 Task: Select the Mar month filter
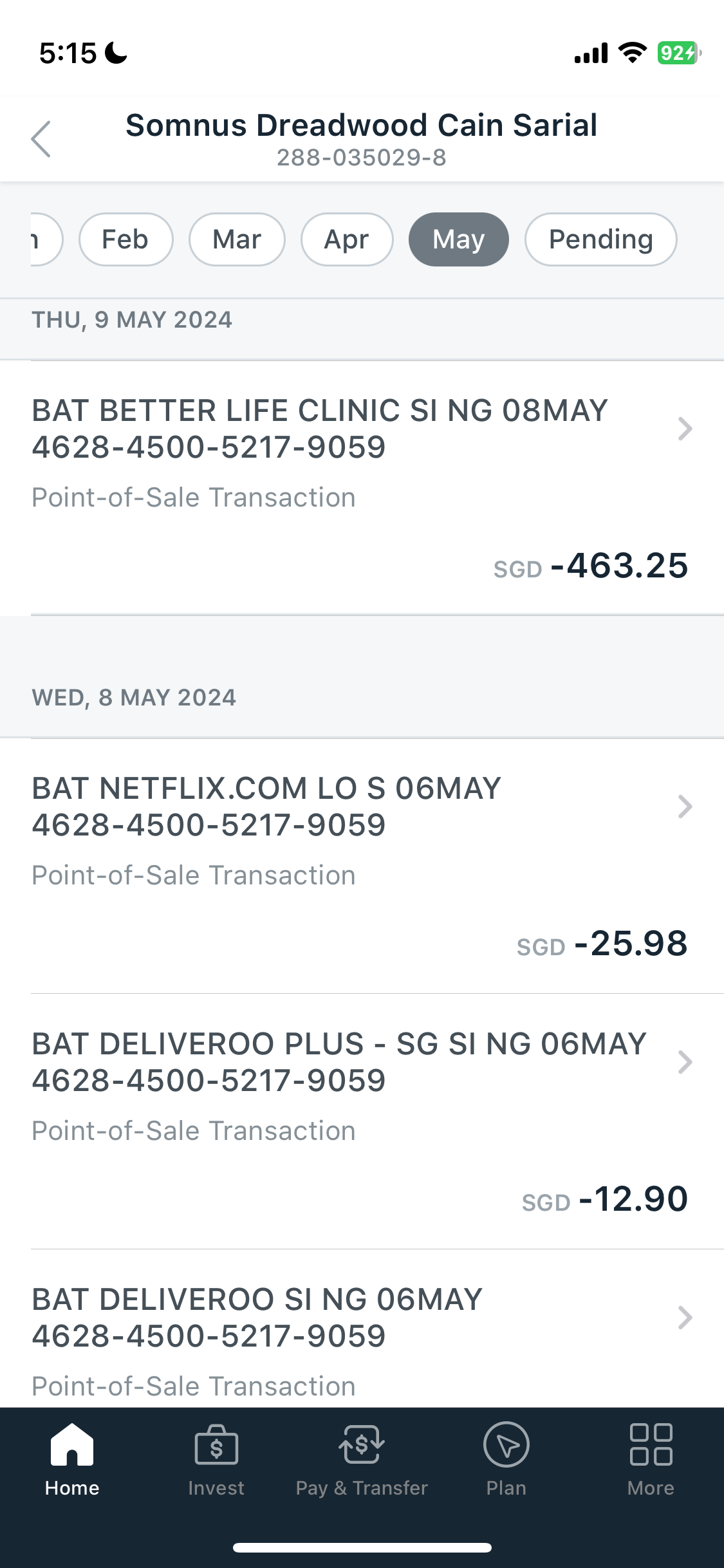point(237,239)
